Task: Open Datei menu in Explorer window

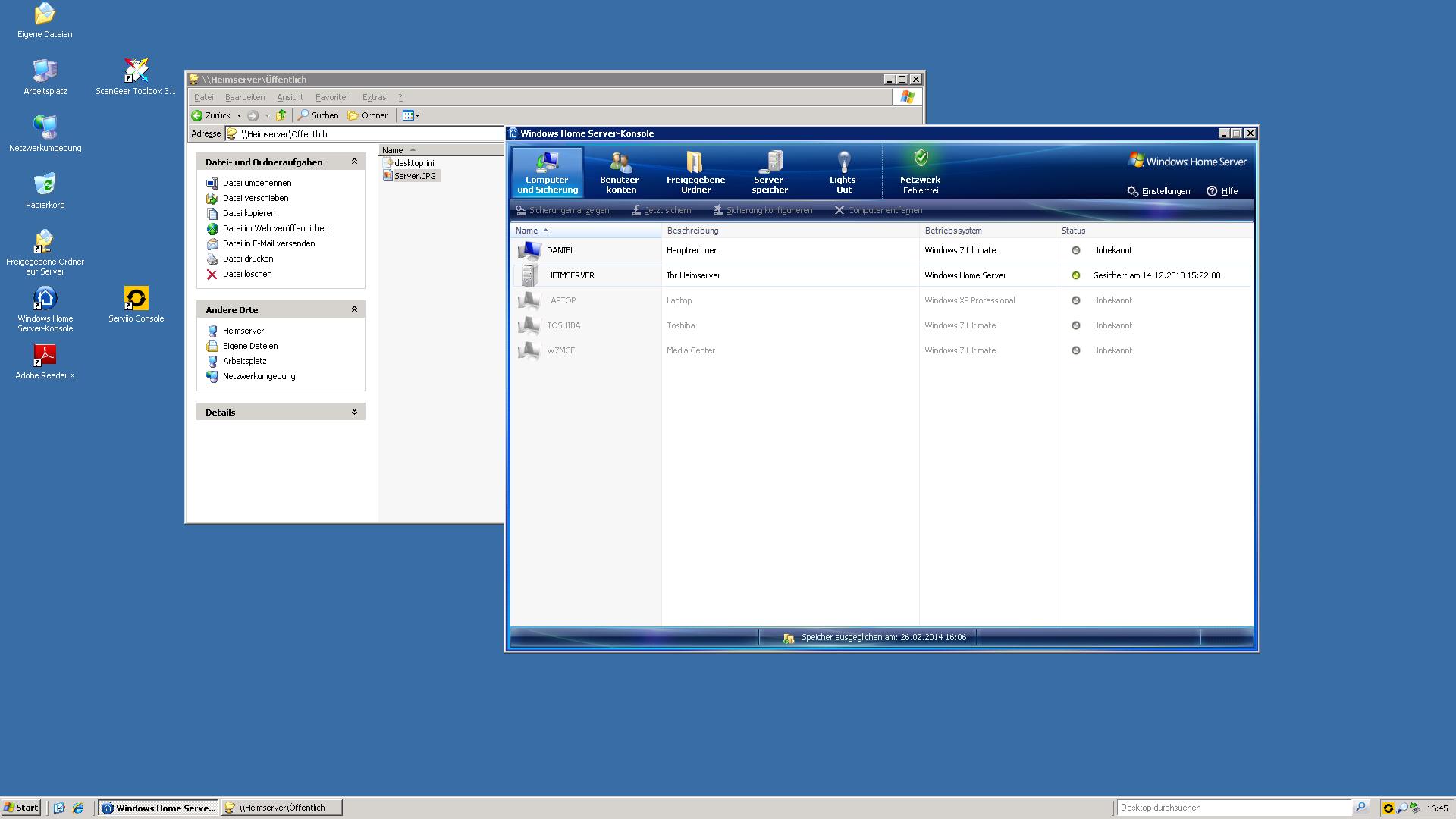Action: (203, 97)
